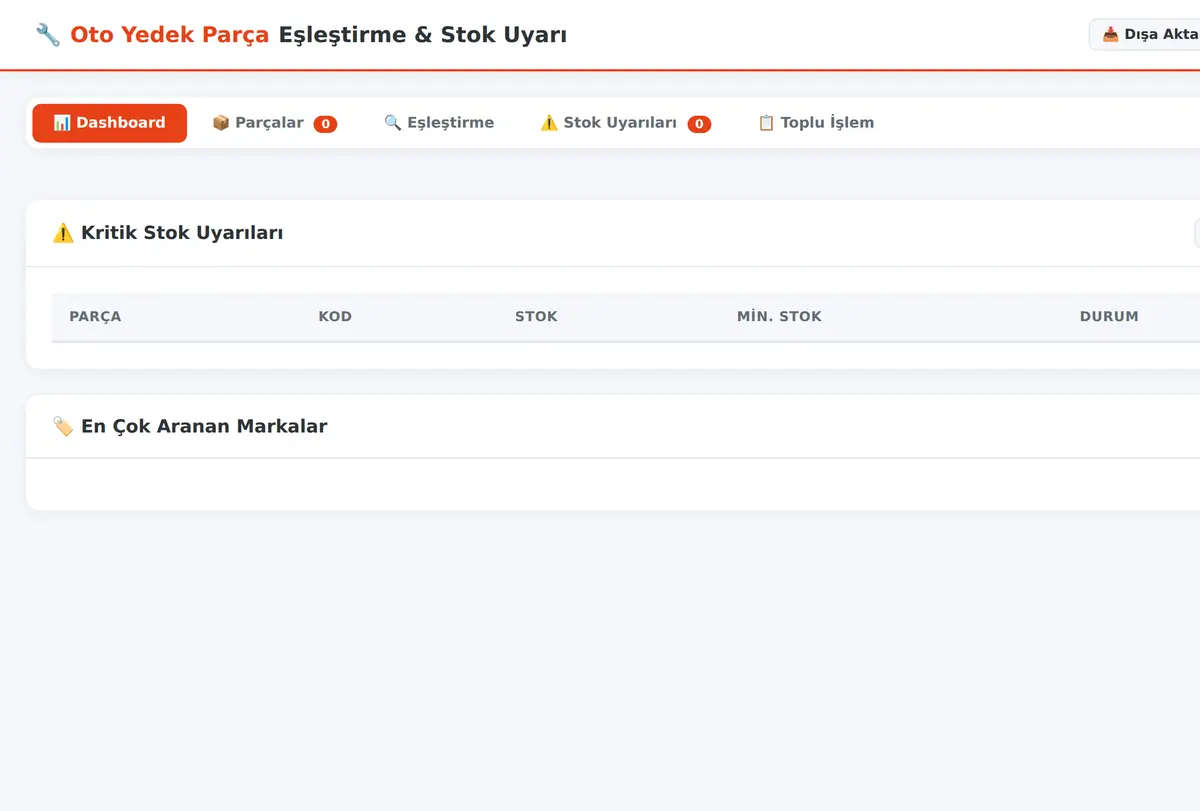Viewport: 1200px width, 811px height.
Task: Click the warning icon beside Kritik Stok Uyarıları
Action: coord(63,233)
